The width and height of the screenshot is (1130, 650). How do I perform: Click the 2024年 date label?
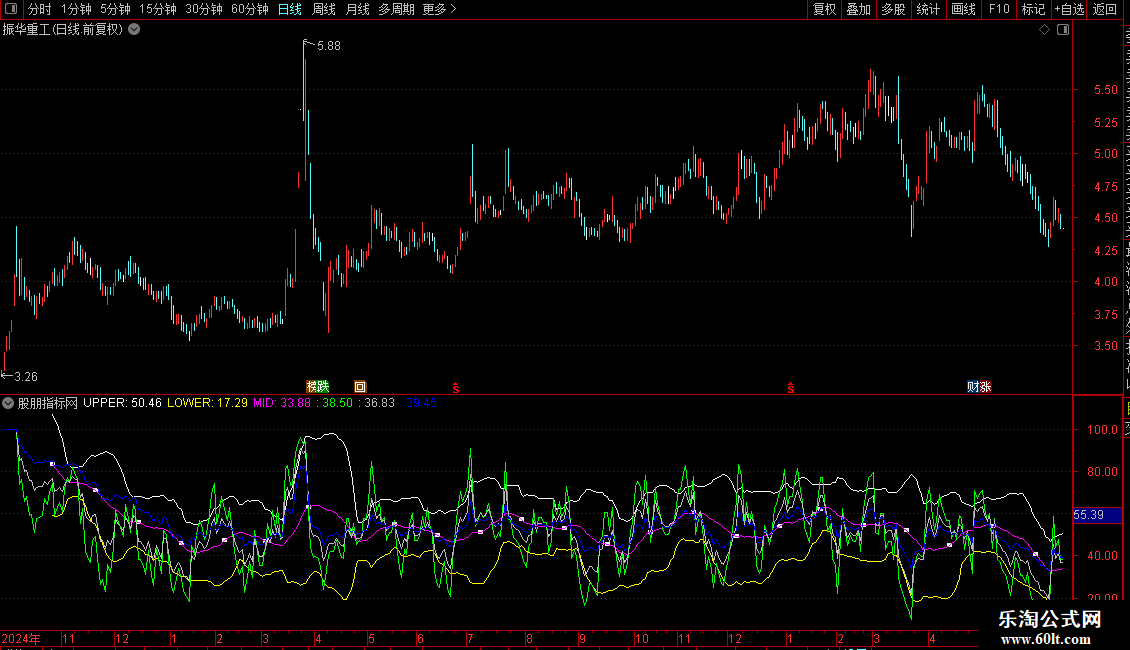pos(21,638)
